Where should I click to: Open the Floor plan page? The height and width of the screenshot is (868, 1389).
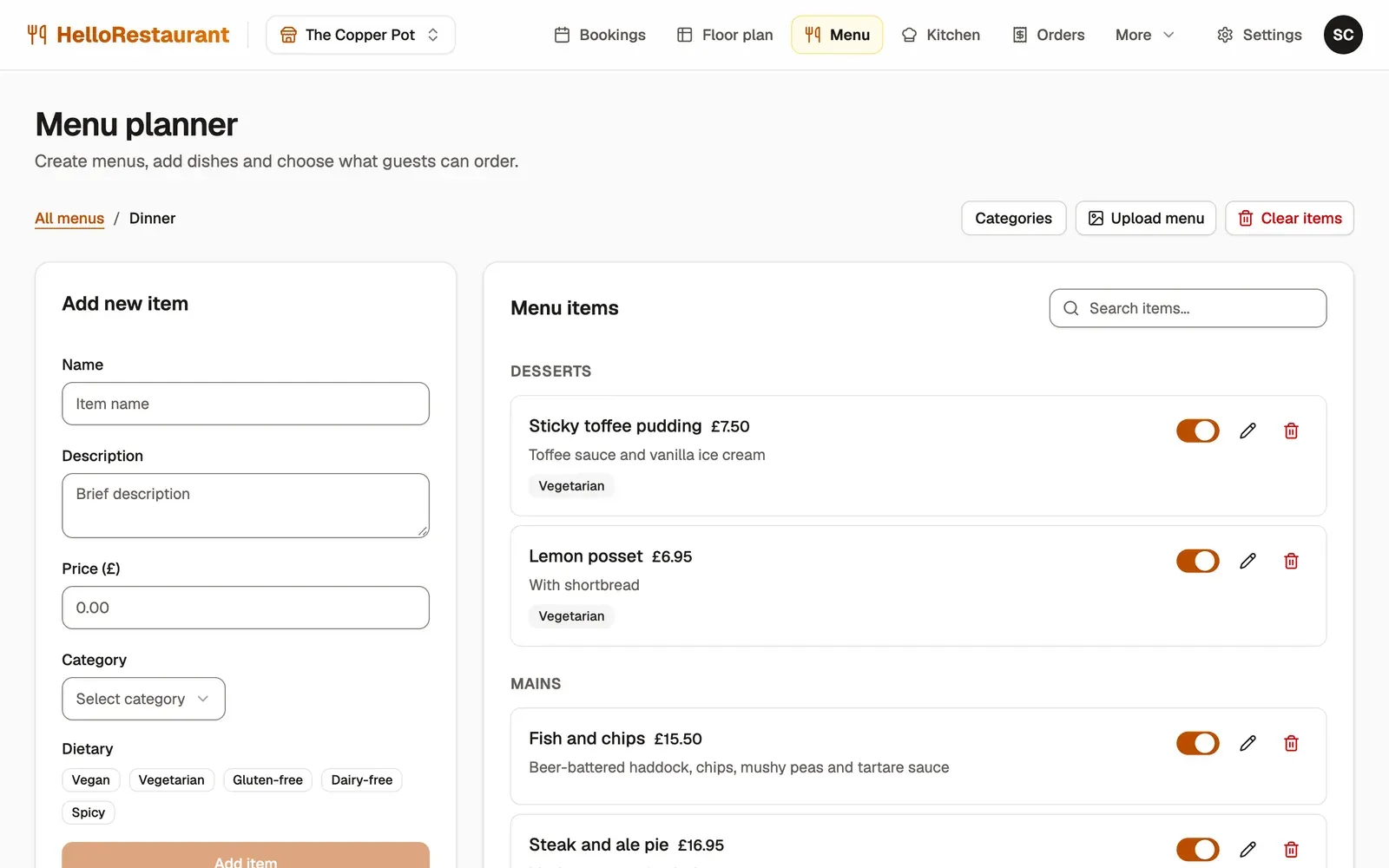(x=725, y=35)
